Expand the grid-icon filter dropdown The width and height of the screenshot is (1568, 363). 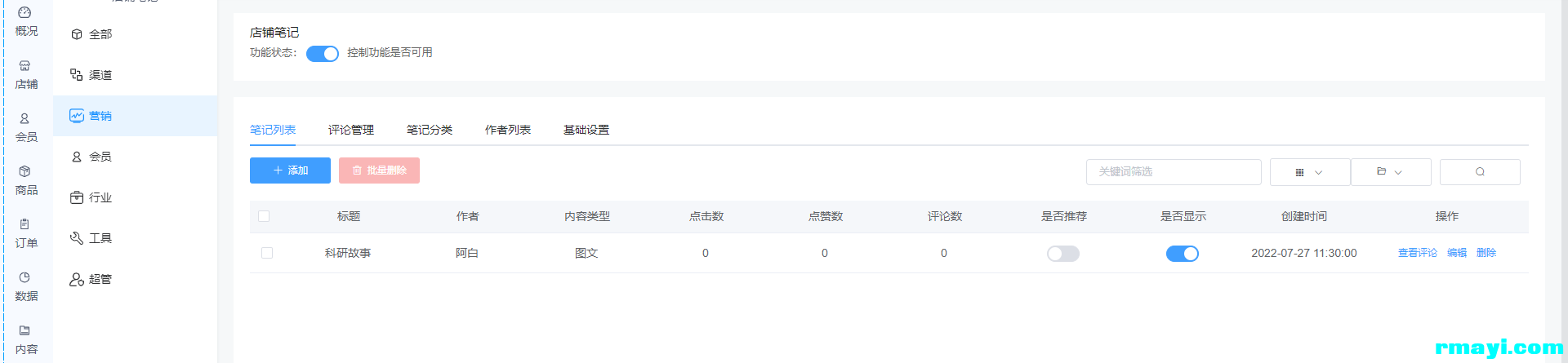click(x=1310, y=172)
